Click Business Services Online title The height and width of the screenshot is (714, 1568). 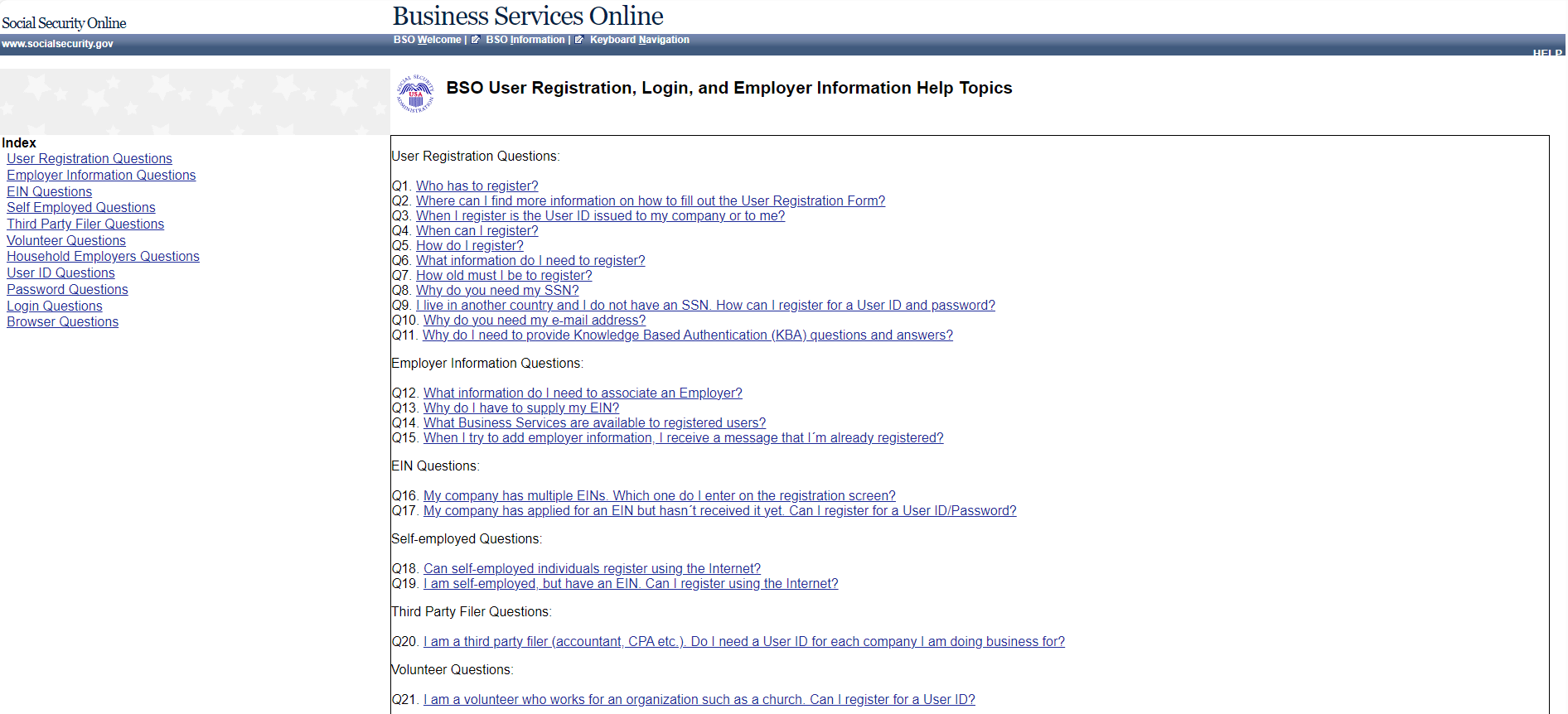528,16
